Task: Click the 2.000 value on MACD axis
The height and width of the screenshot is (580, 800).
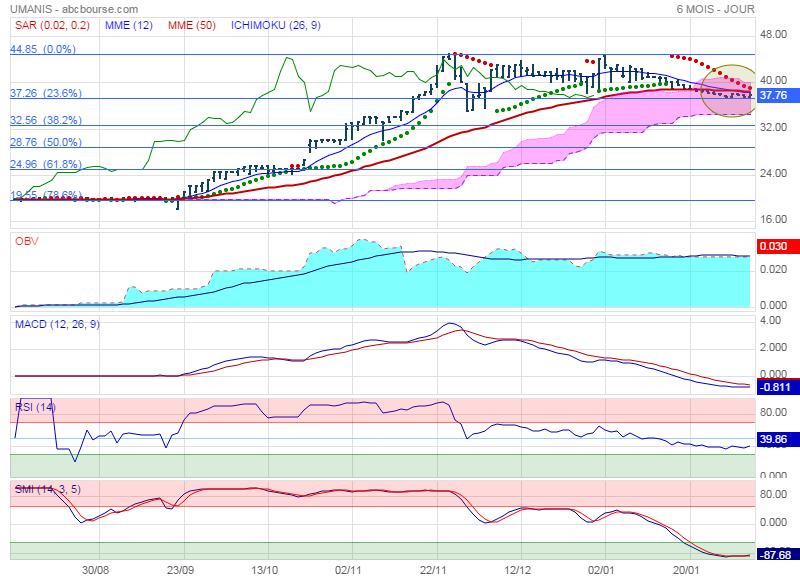Action: 773,347
